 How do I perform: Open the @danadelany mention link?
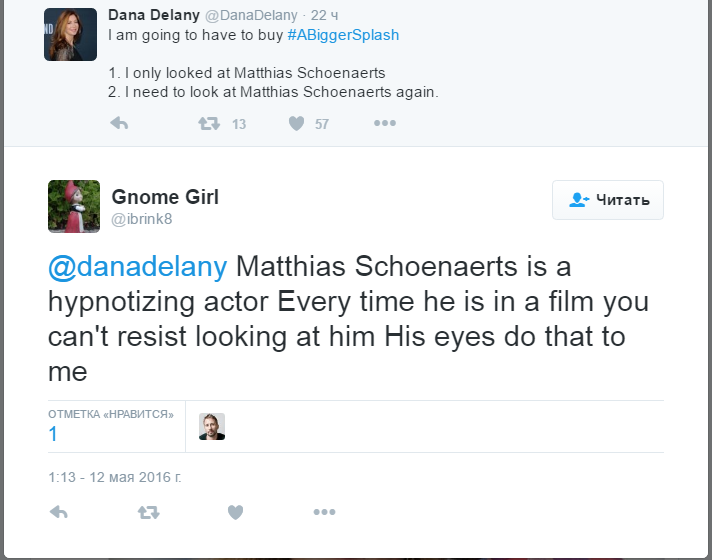pyautogui.click(x=138, y=267)
